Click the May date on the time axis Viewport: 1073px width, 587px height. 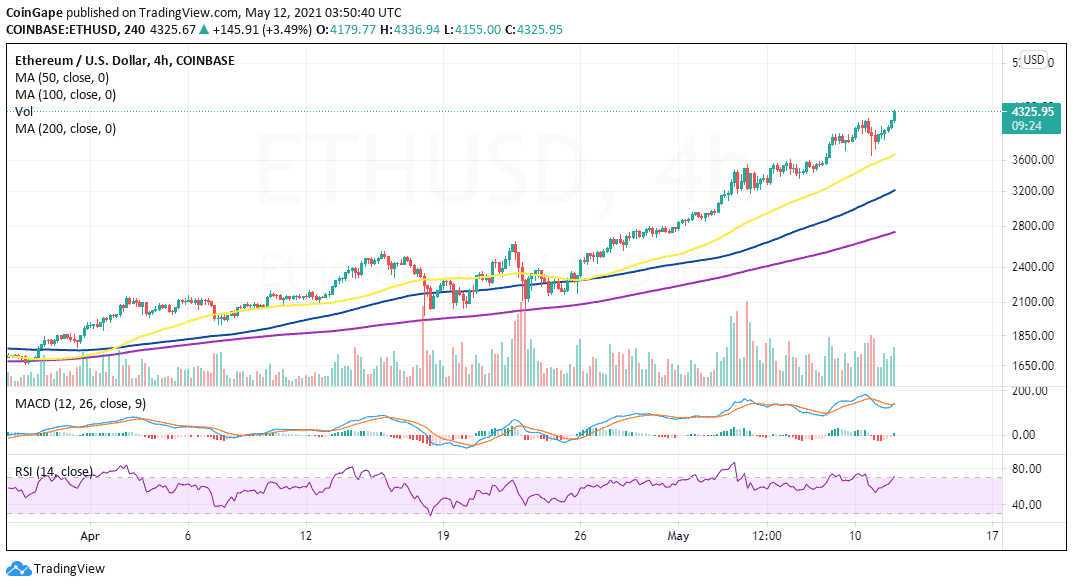click(x=678, y=536)
